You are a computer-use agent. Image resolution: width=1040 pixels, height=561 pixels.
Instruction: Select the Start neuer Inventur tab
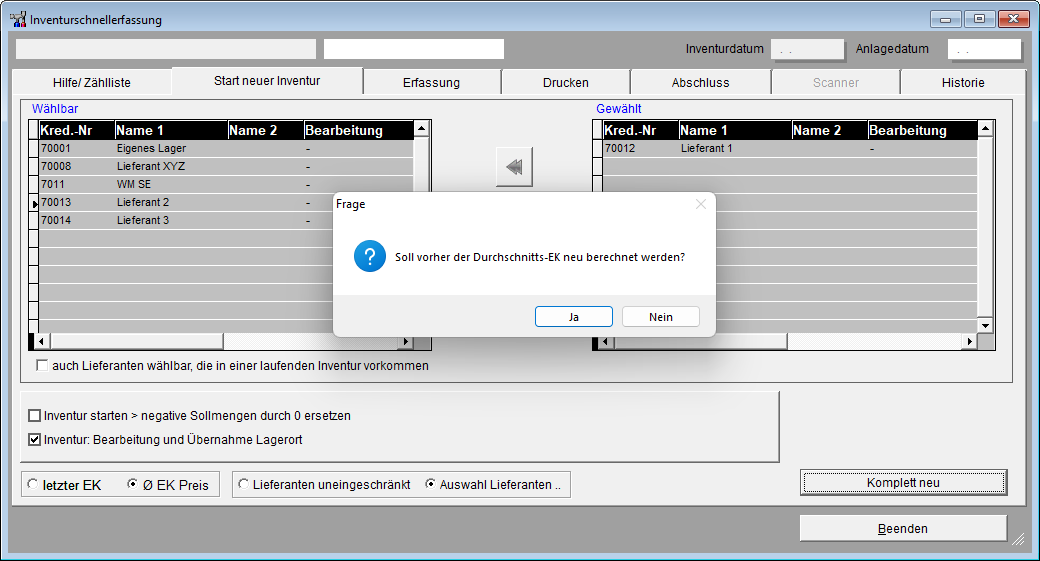coord(267,81)
